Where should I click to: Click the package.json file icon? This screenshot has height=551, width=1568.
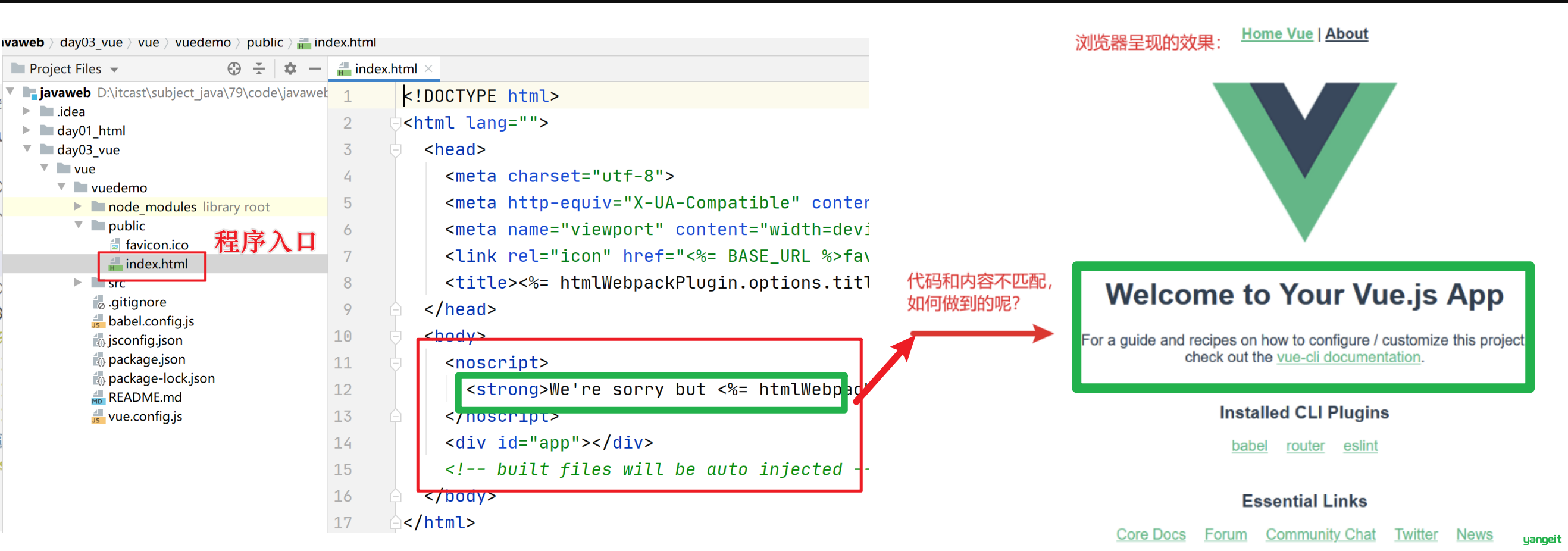tap(99, 359)
